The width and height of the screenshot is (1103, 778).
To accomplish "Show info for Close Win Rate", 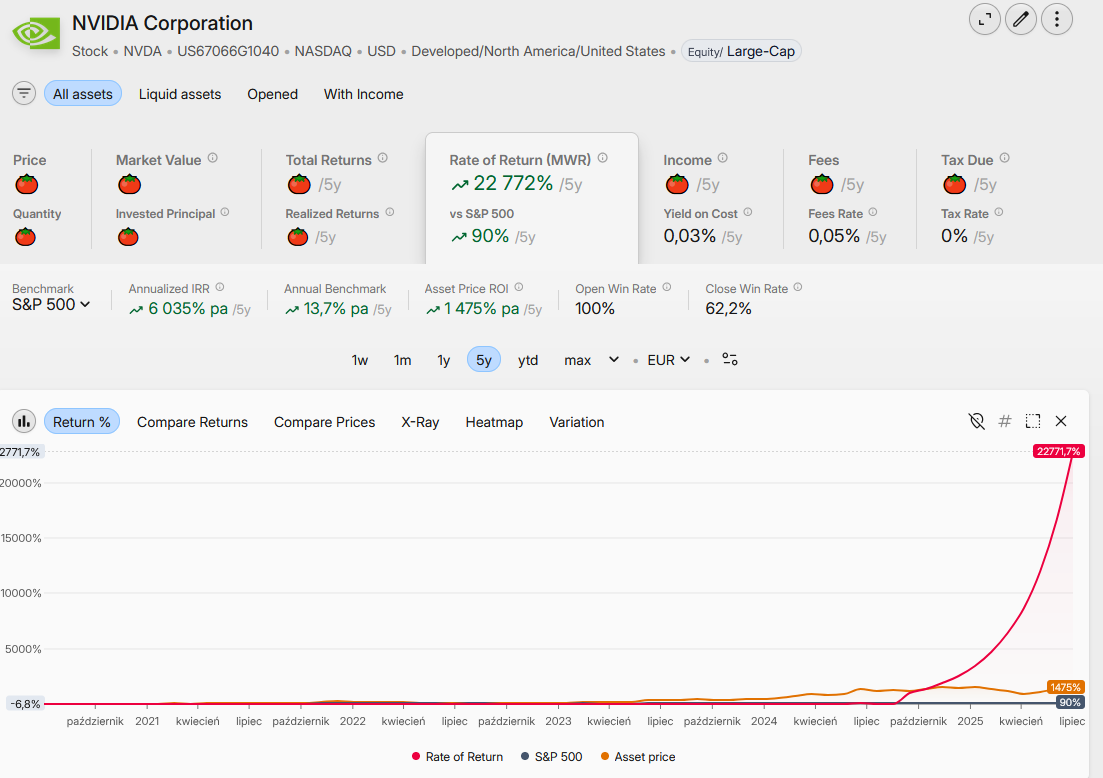I will pyautogui.click(x=798, y=287).
